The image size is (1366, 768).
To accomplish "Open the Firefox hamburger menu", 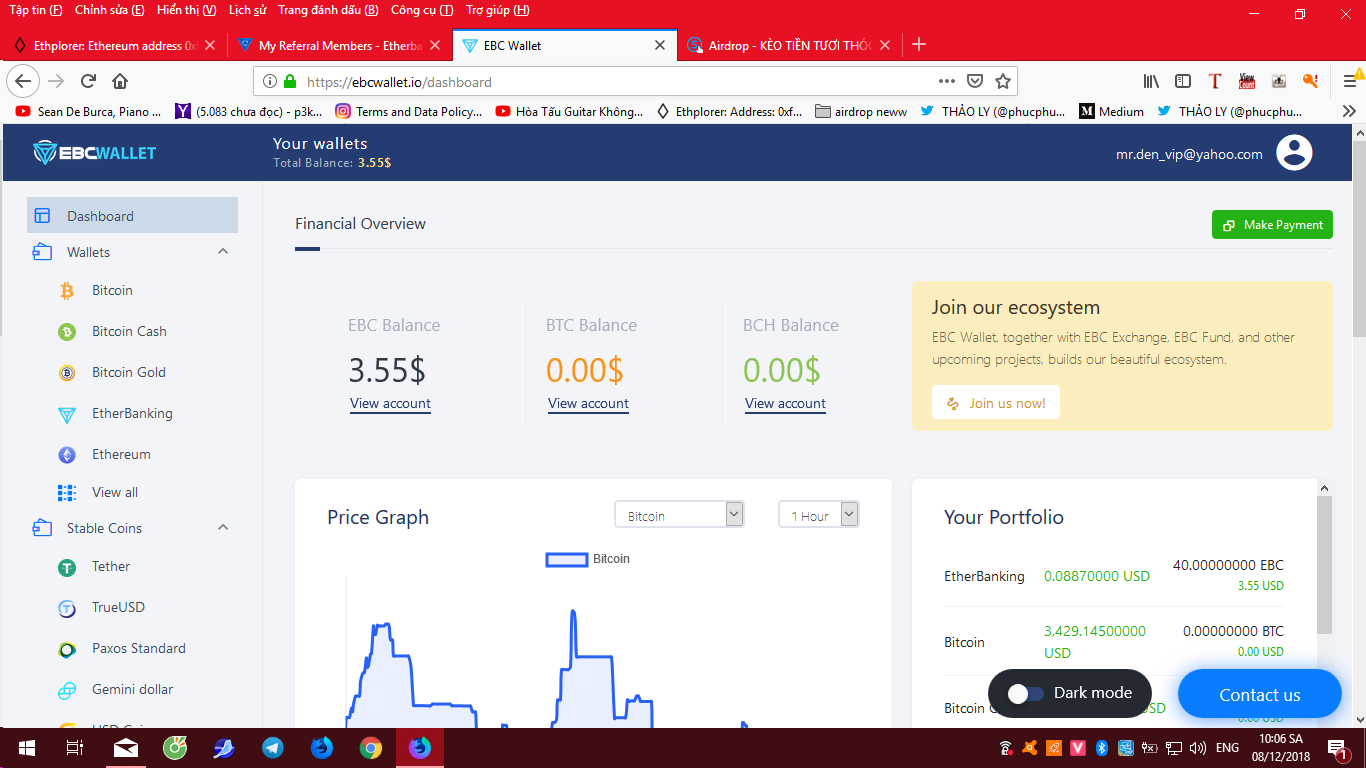I will (x=1350, y=81).
